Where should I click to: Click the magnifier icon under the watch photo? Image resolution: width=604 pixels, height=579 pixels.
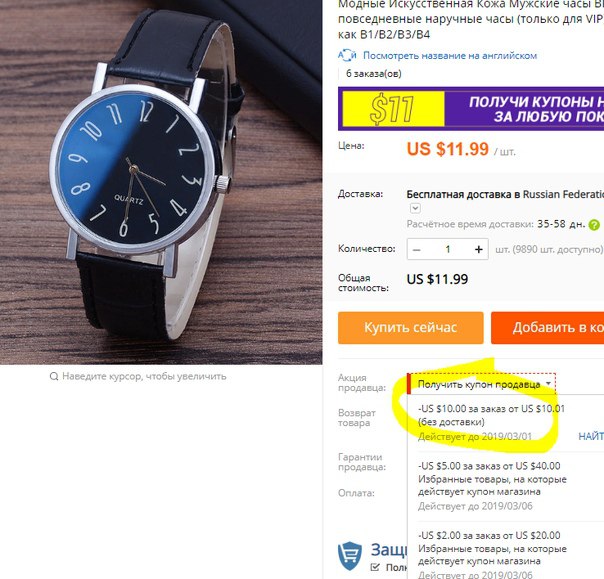(54, 376)
